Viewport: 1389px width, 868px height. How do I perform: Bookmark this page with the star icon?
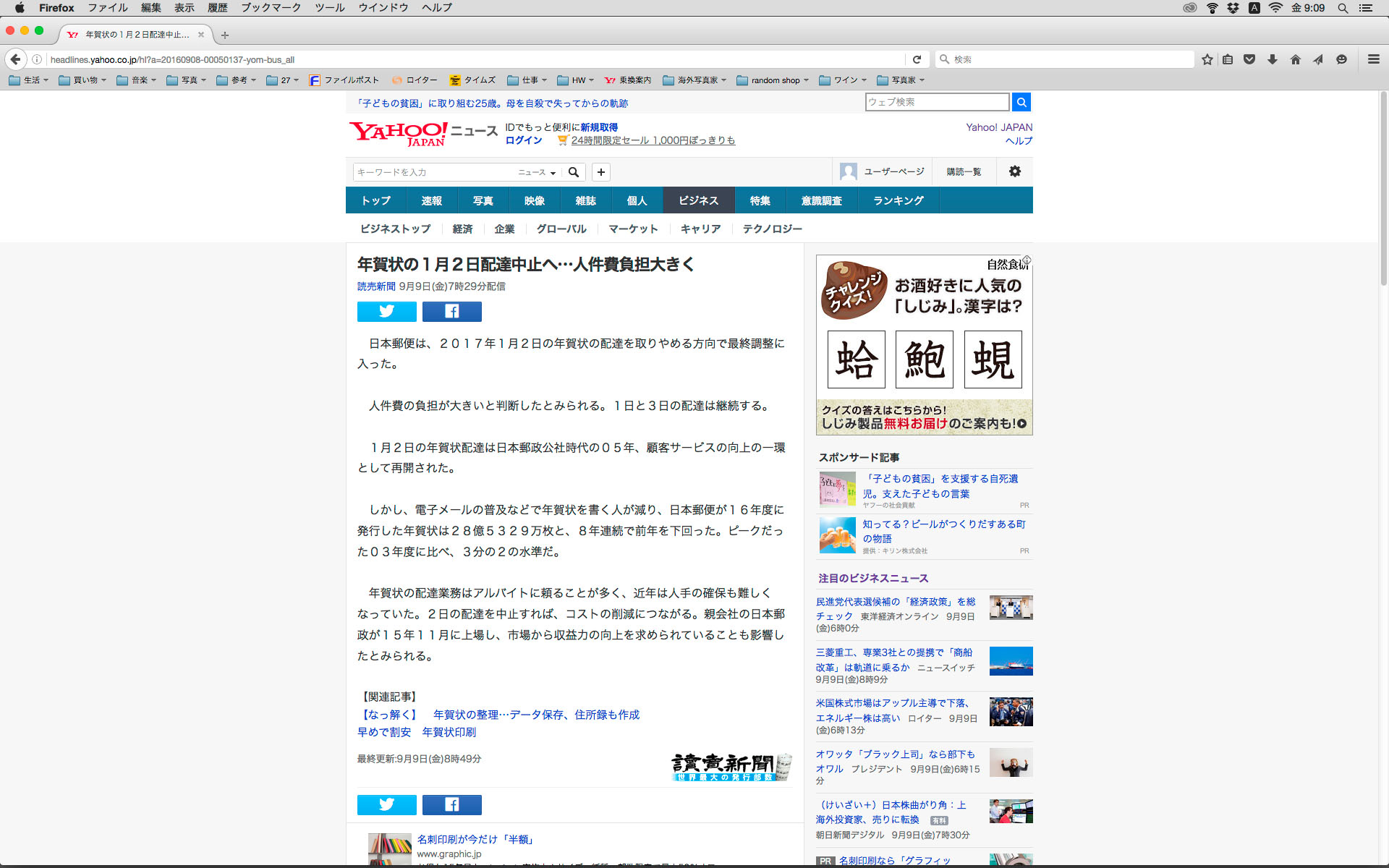pyautogui.click(x=1207, y=59)
